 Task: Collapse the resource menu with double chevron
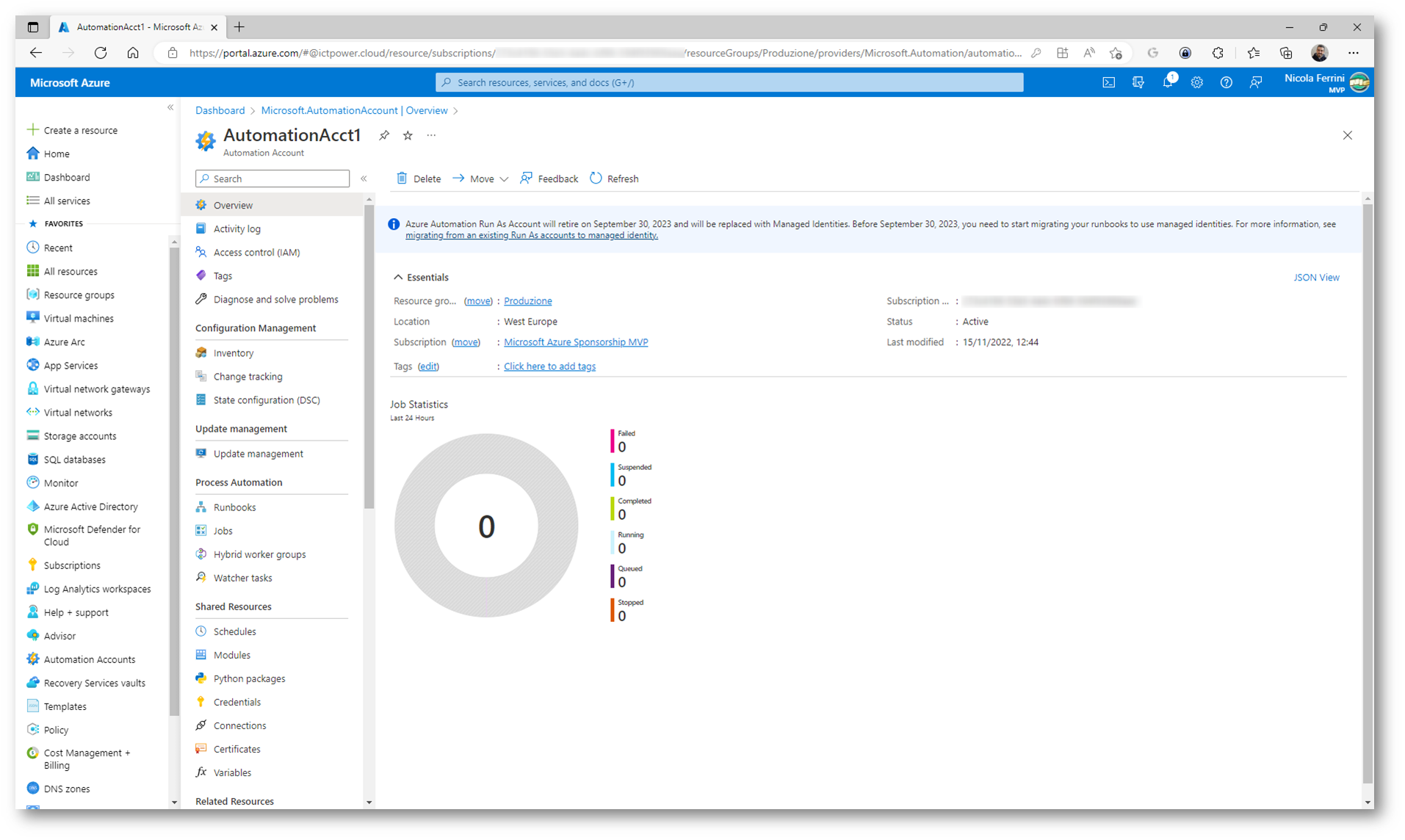364,178
